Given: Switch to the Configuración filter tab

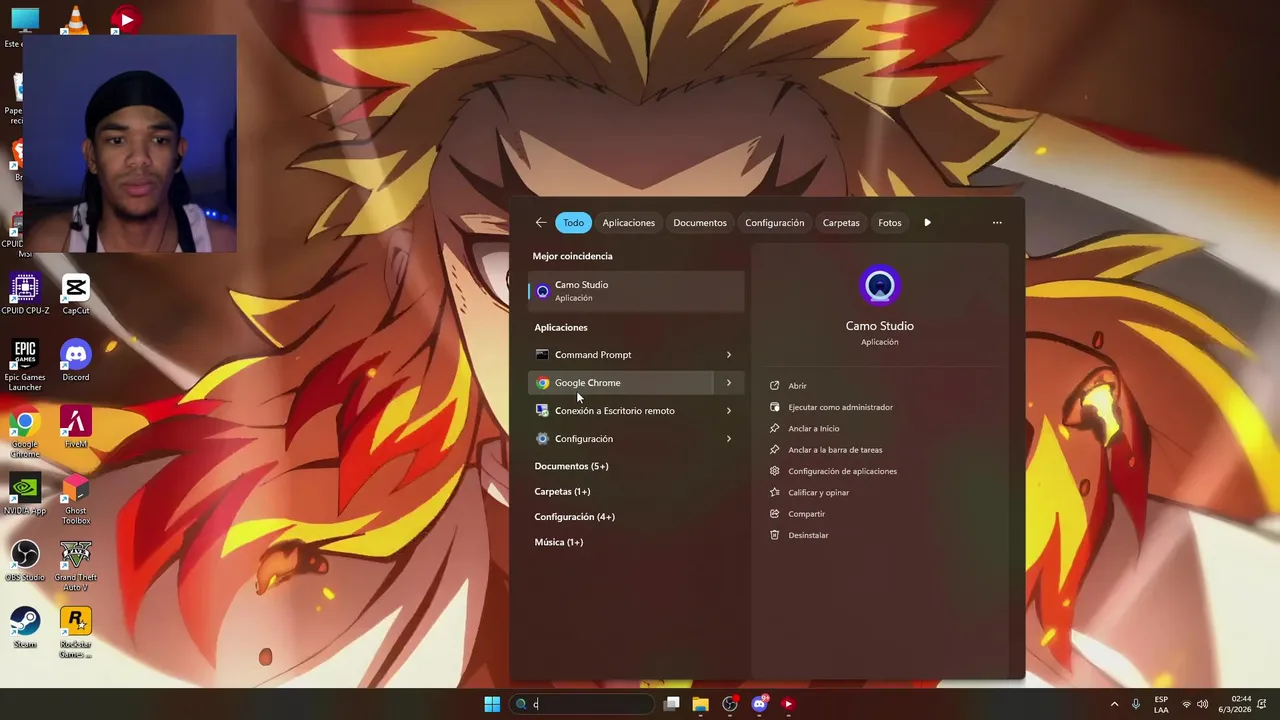Looking at the screenshot, I should (774, 223).
